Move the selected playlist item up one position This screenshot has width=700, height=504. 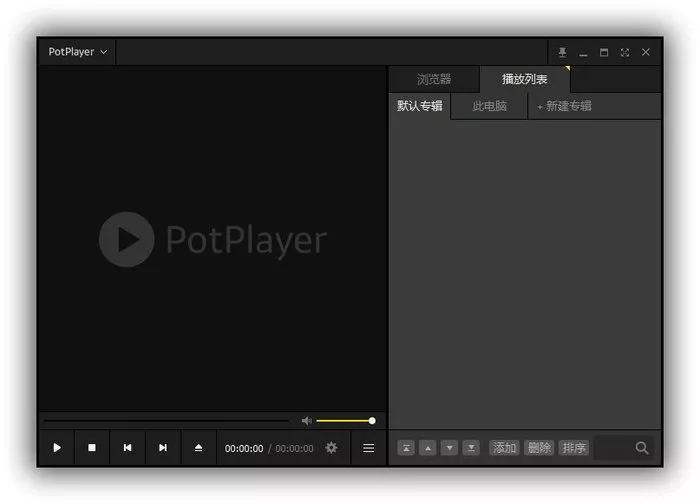pos(428,448)
